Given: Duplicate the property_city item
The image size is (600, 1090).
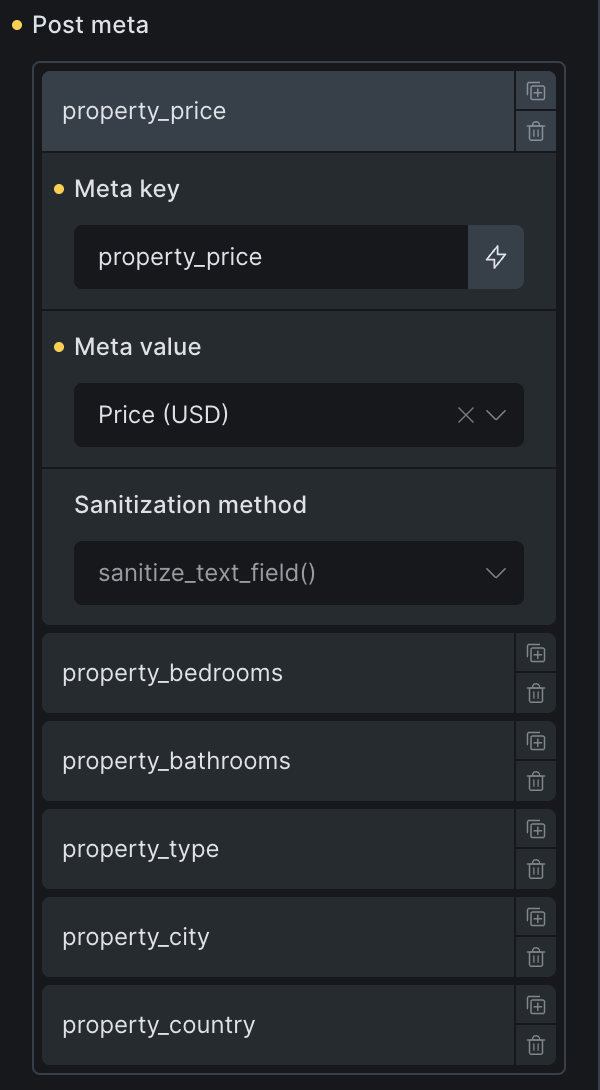Looking at the screenshot, I should 536,918.
